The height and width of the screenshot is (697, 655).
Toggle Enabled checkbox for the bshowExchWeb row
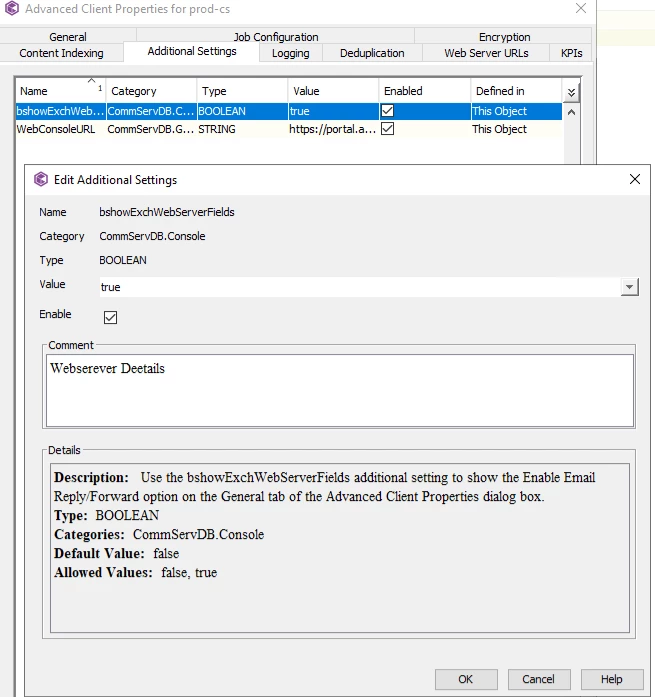(x=387, y=111)
